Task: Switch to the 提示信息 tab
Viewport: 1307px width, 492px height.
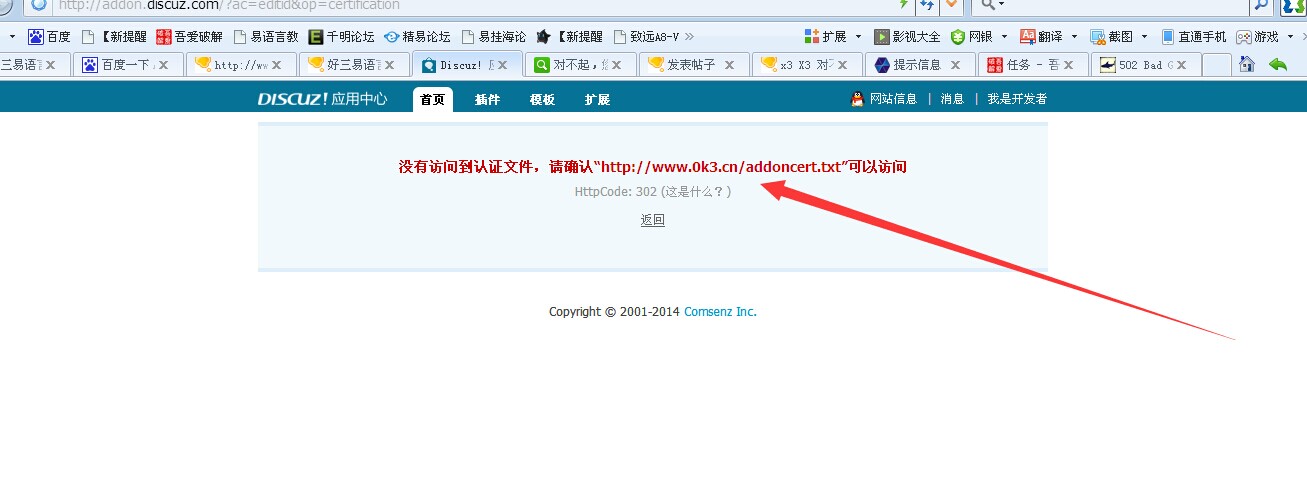Action: (919, 65)
